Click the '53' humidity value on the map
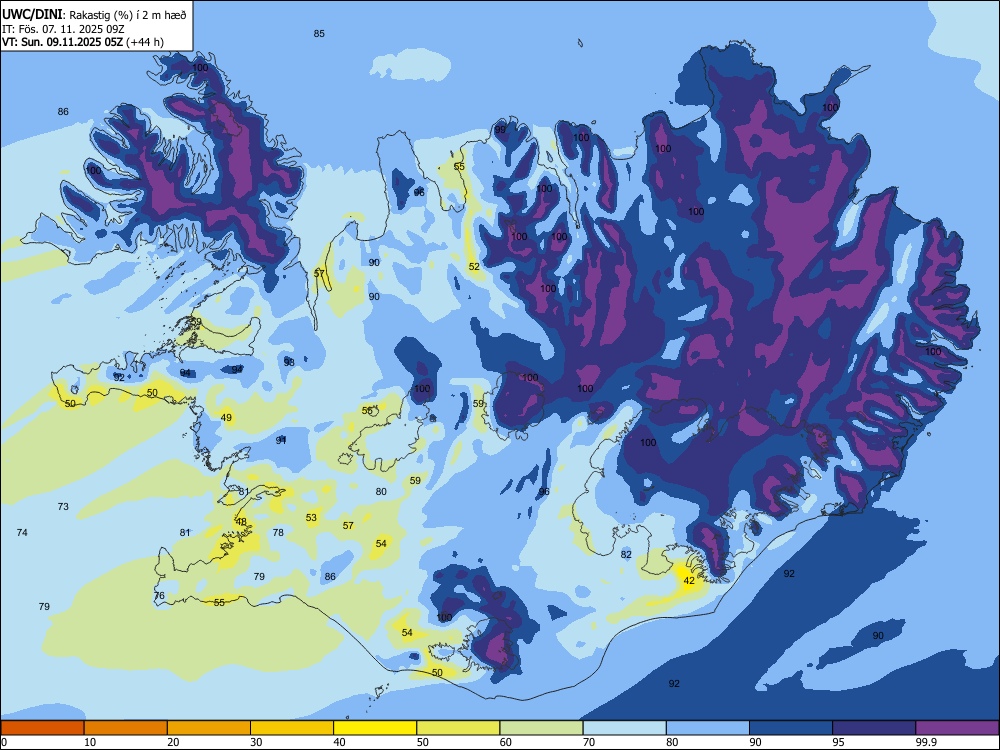This screenshot has height=750, width=1000. point(311,518)
